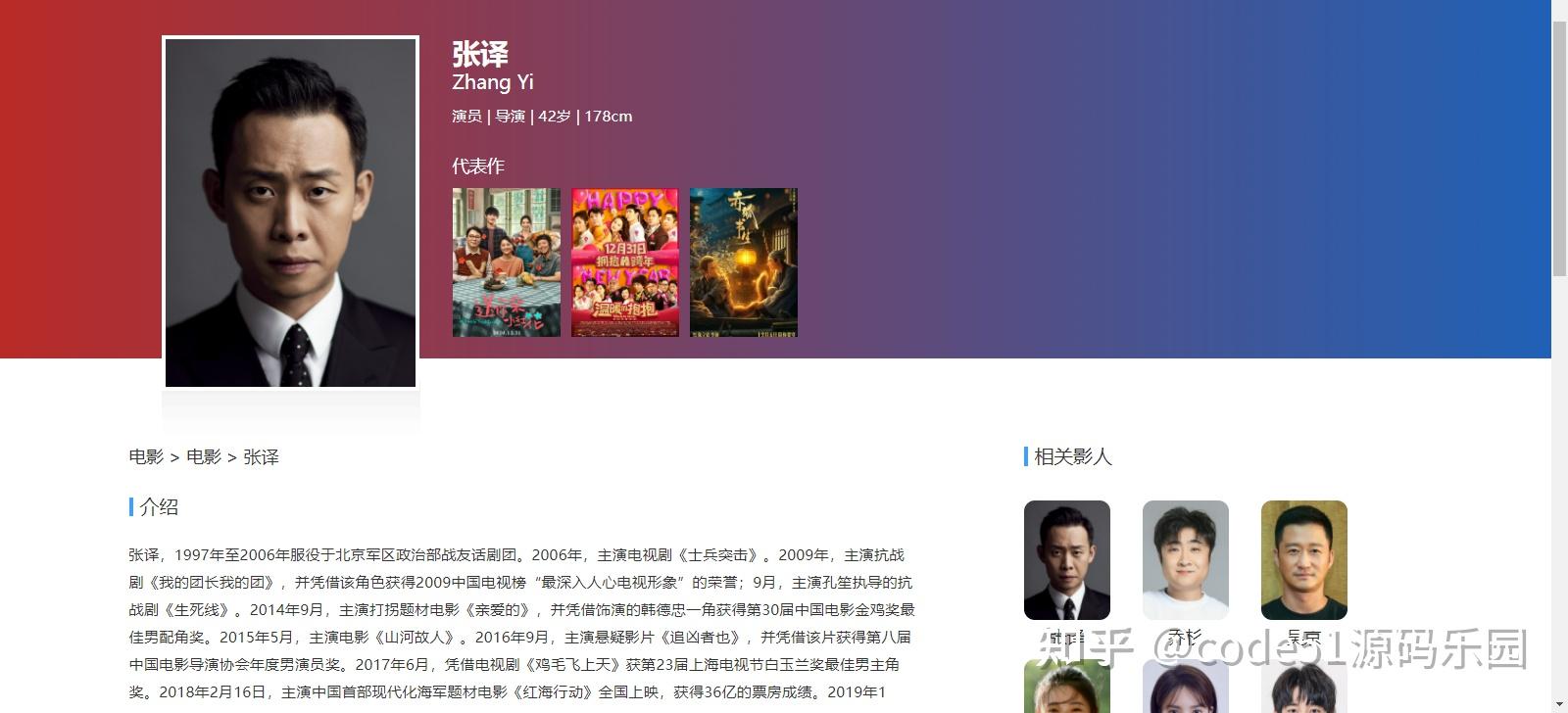
Task: Click the 乔杉 name label
Action: (1186, 637)
